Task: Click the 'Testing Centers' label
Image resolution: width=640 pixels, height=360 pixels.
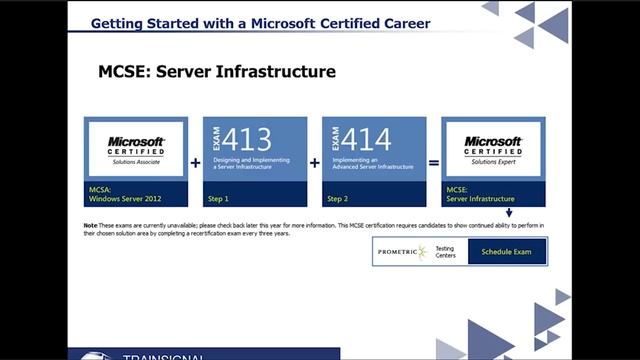Action: (445, 252)
